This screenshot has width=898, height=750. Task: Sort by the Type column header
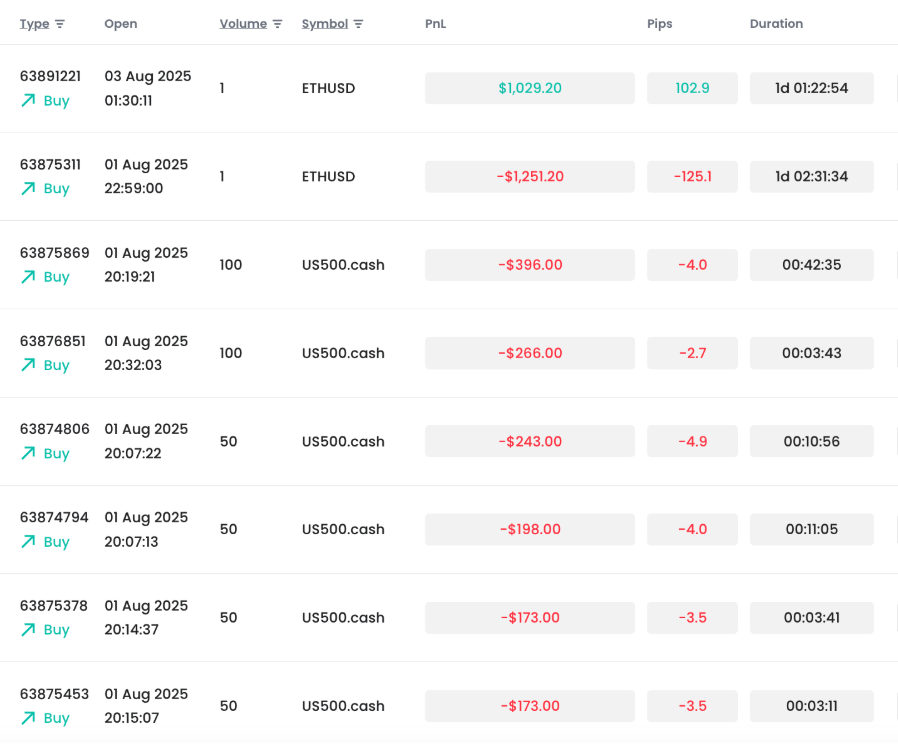(35, 23)
